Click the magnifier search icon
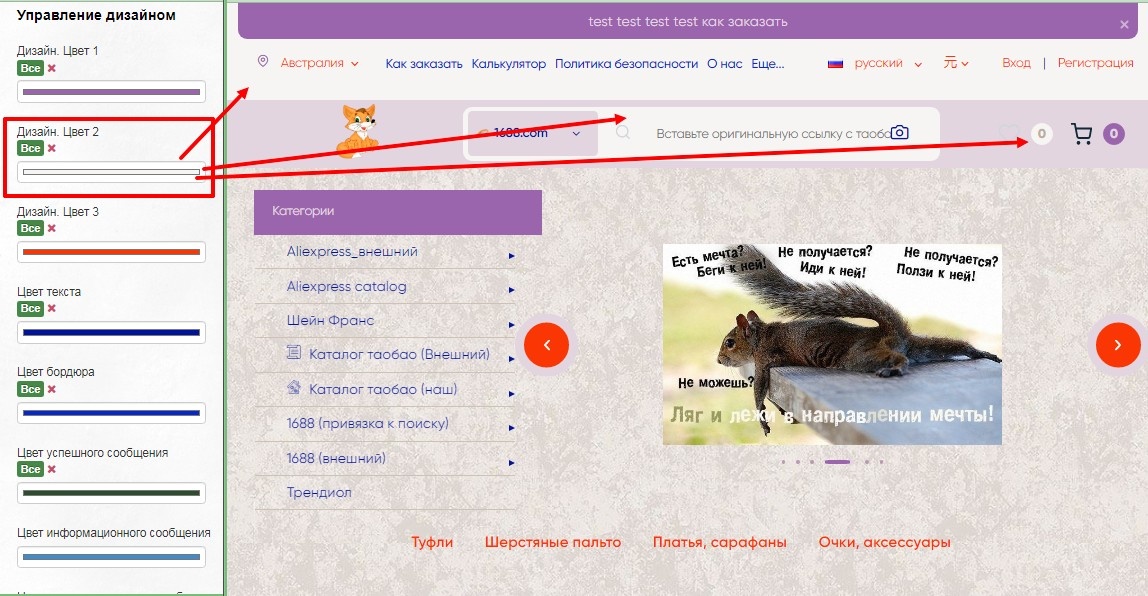Image resolution: width=1148 pixels, height=596 pixels. [622, 133]
